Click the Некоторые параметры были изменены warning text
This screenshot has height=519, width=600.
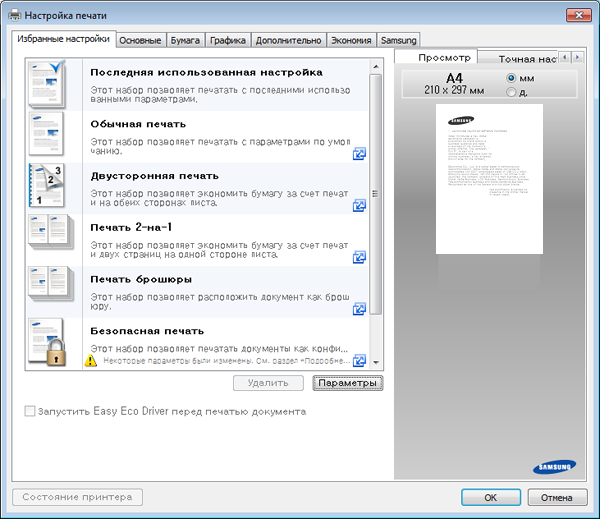pyautogui.click(x=227, y=361)
